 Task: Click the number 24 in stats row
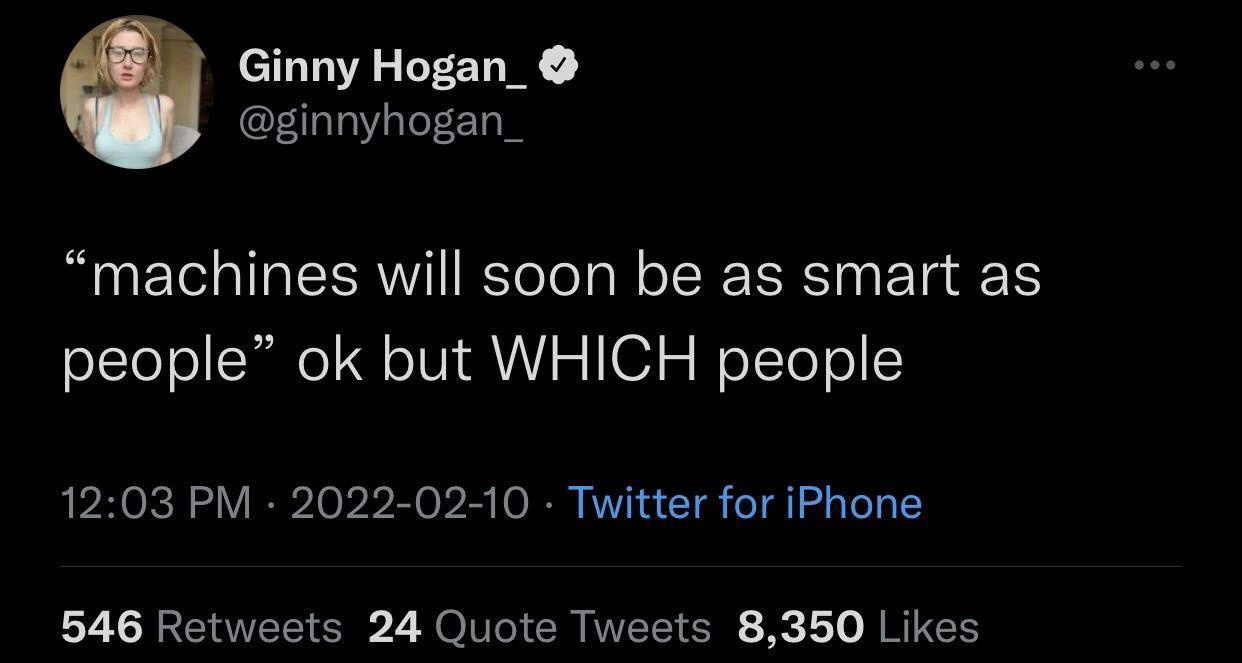(x=395, y=627)
